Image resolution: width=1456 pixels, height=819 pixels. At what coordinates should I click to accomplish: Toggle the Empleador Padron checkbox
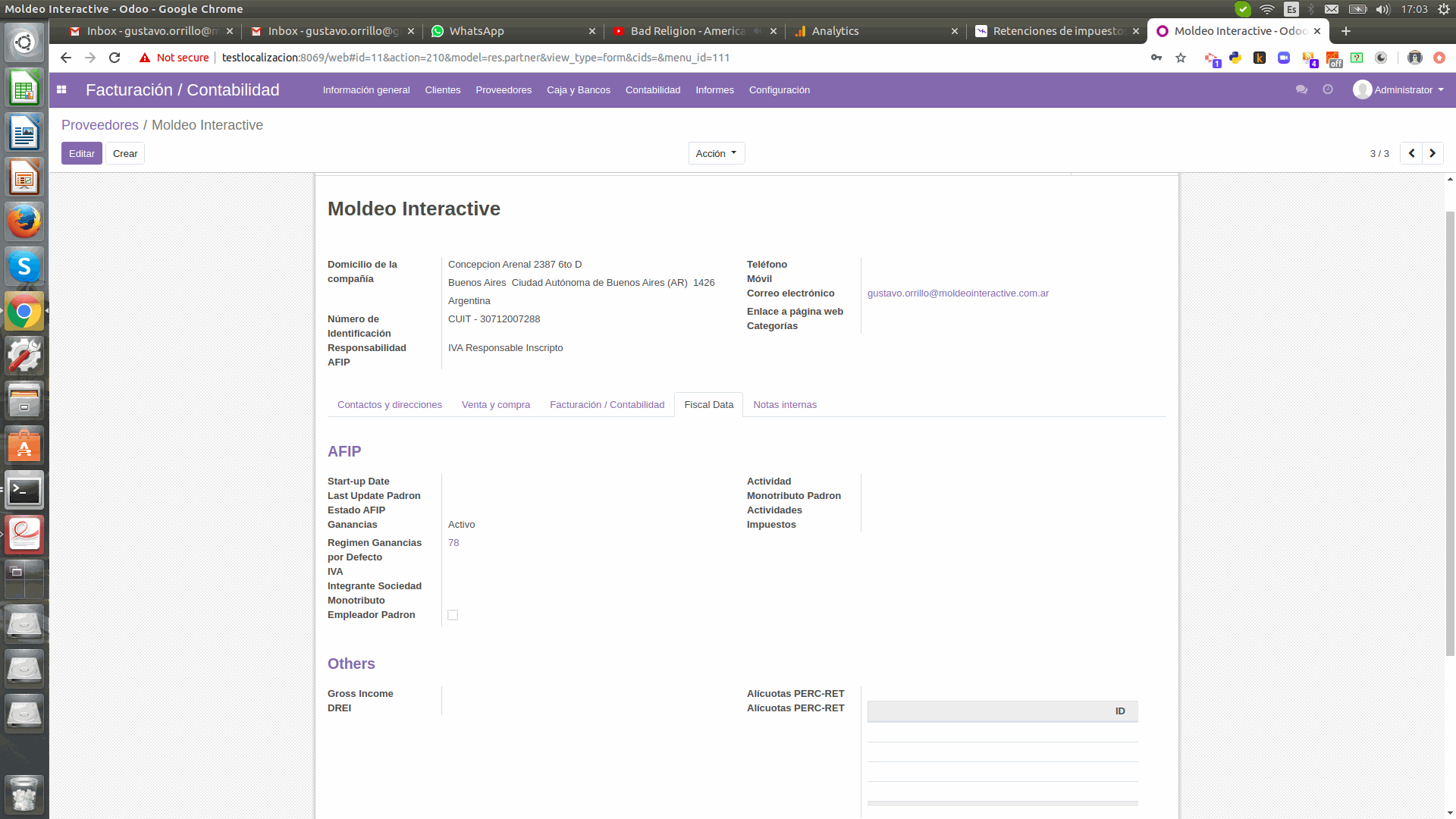(453, 615)
